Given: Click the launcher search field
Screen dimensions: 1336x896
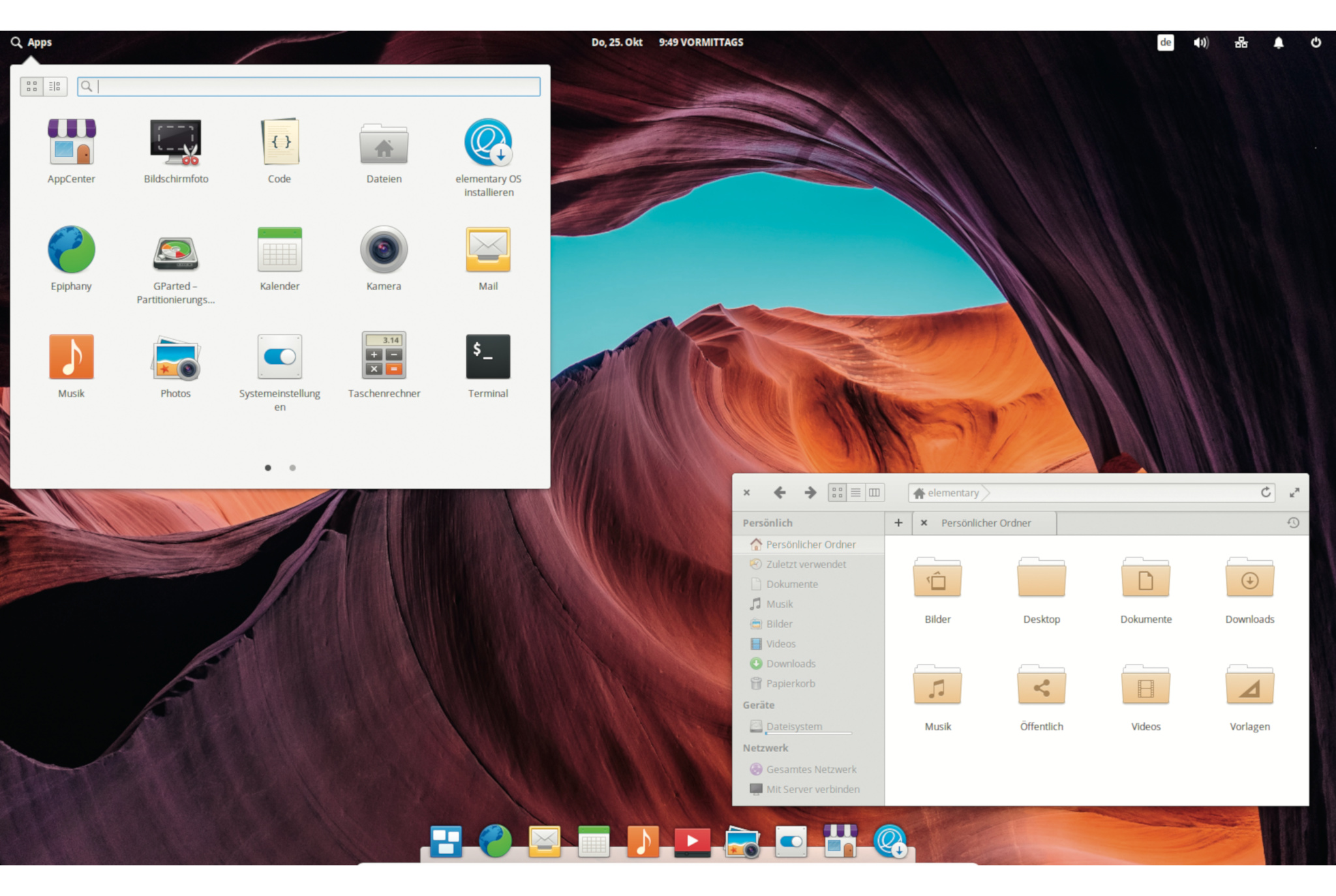Looking at the screenshot, I should click(x=313, y=86).
